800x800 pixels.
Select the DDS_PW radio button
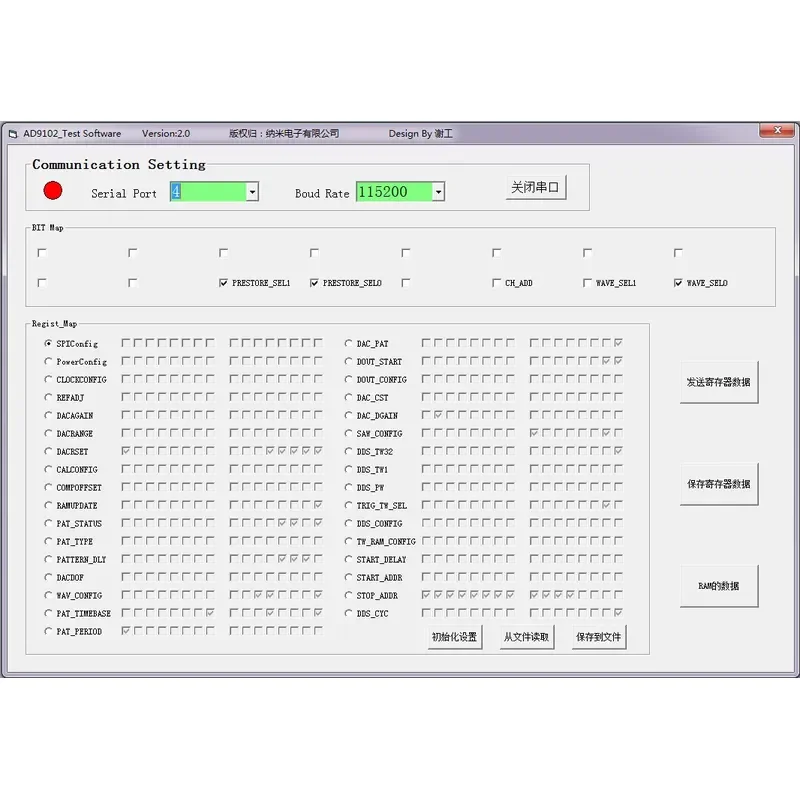tap(348, 487)
